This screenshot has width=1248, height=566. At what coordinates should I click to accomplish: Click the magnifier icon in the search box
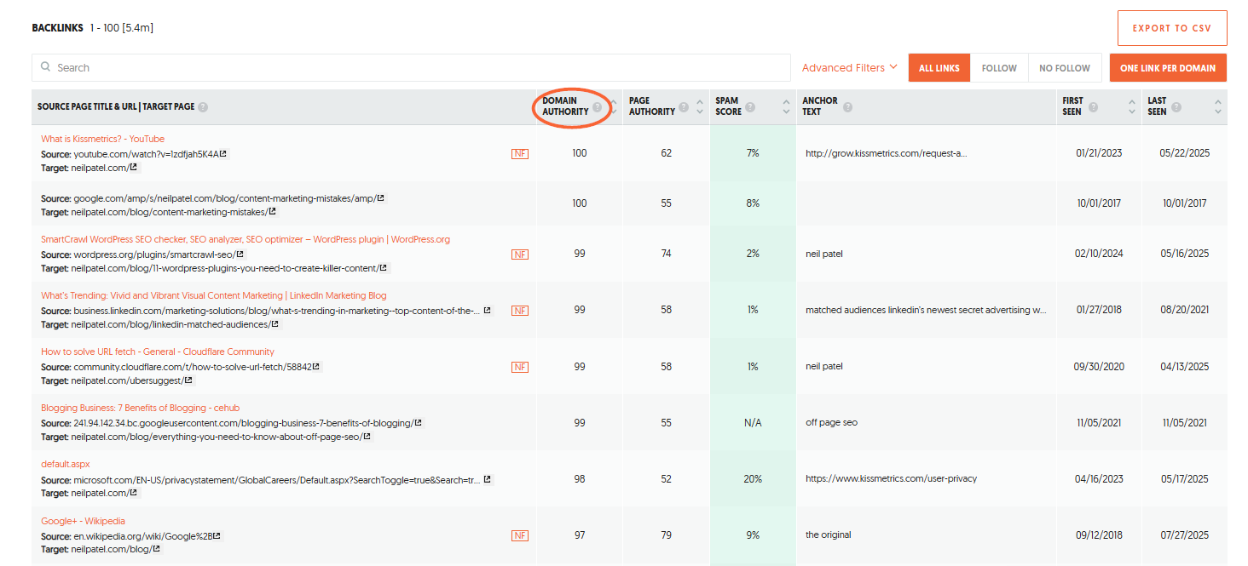[46, 68]
